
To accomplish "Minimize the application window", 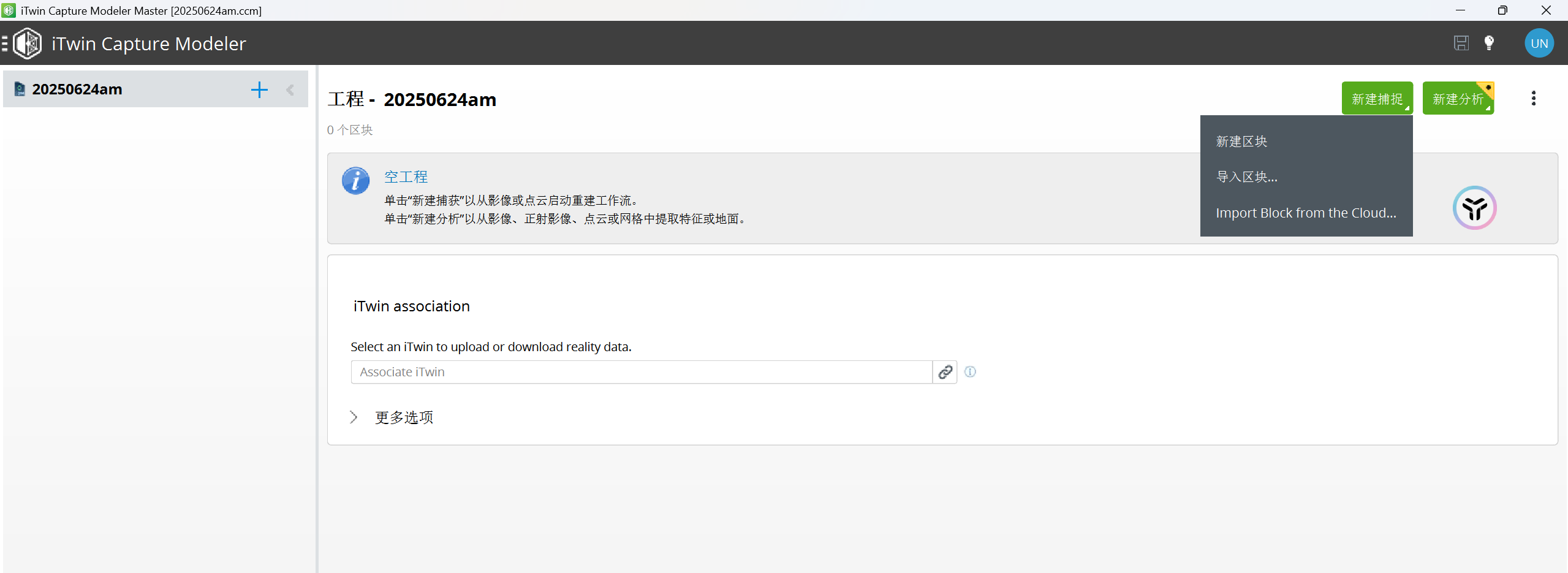I will (1460, 10).
